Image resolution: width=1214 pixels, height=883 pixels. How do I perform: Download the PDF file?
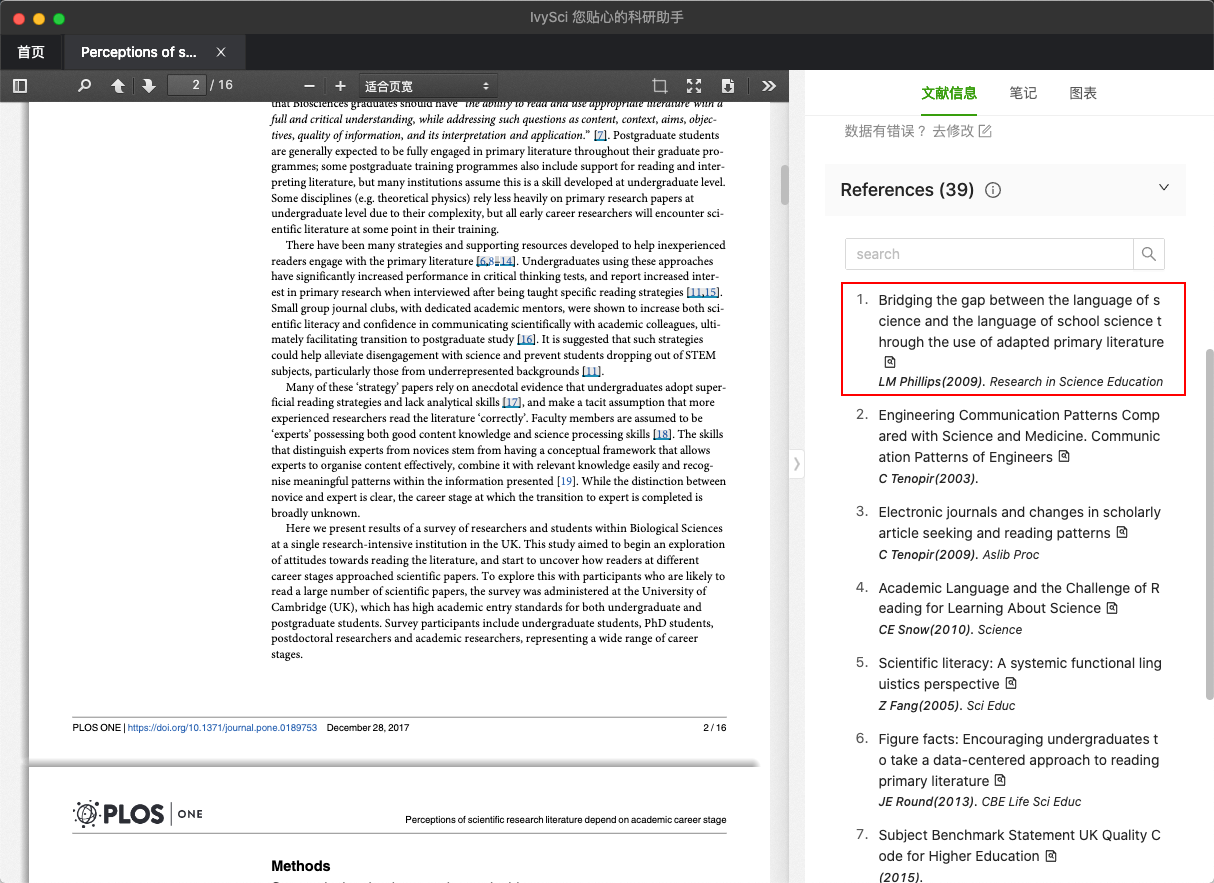(x=728, y=86)
